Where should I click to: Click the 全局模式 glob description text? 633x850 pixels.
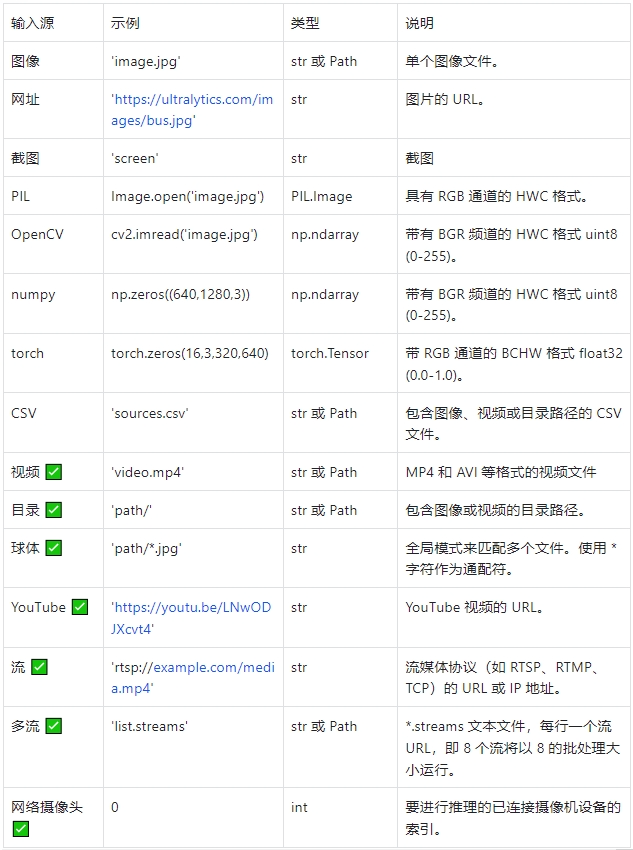pyautogui.click(x=511, y=558)
